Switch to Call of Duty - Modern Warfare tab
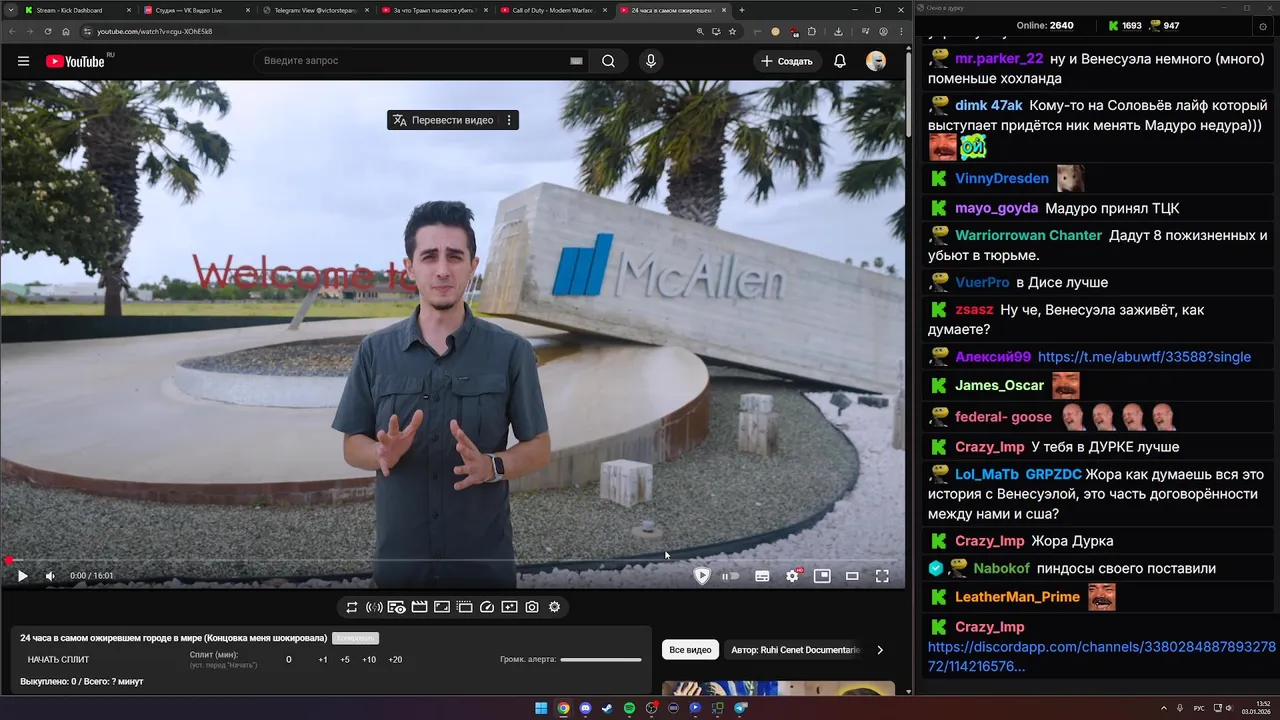The width and height of the screenshot is (1280, 720). click(x=553, y=10)
